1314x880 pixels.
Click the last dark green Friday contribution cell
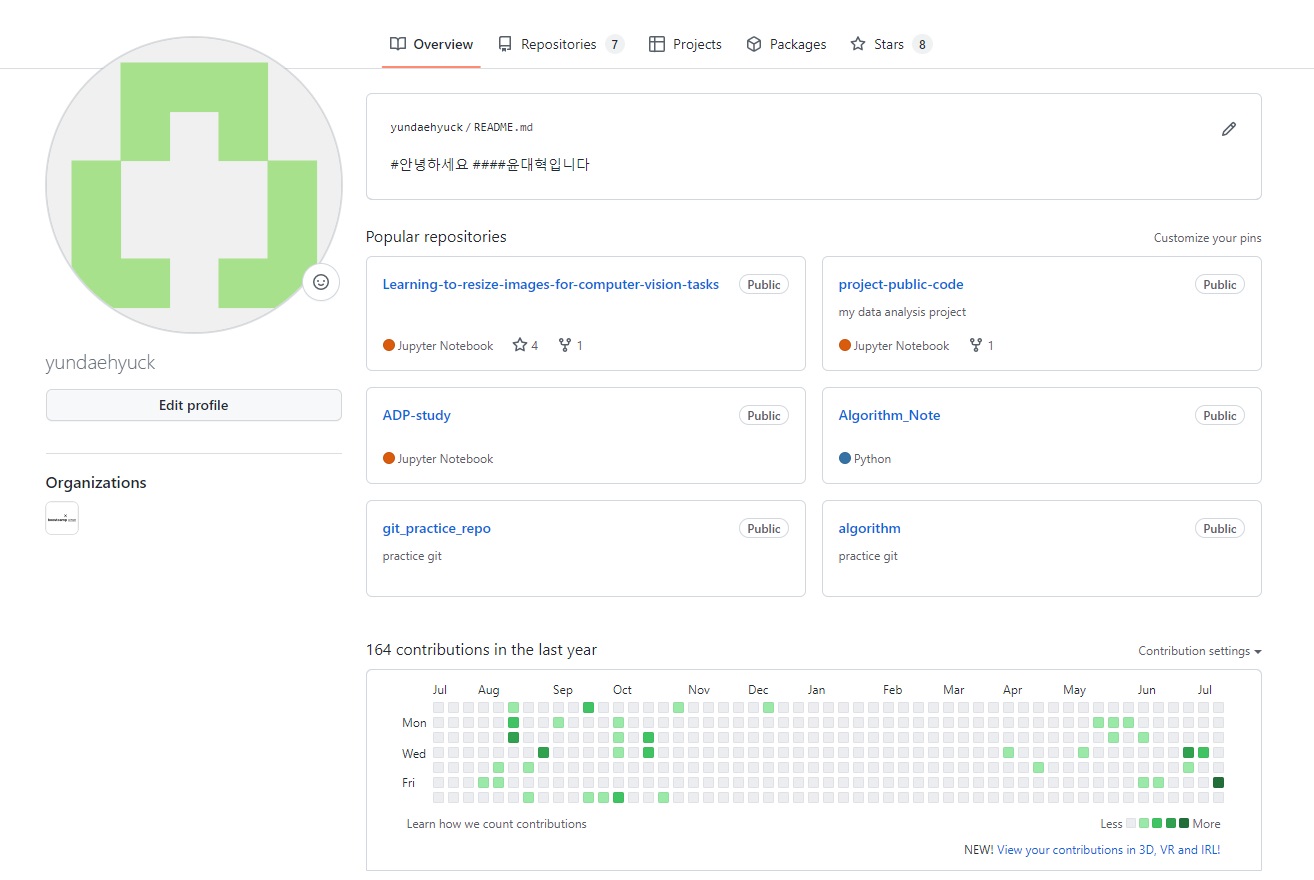[x=1218, y=782]
